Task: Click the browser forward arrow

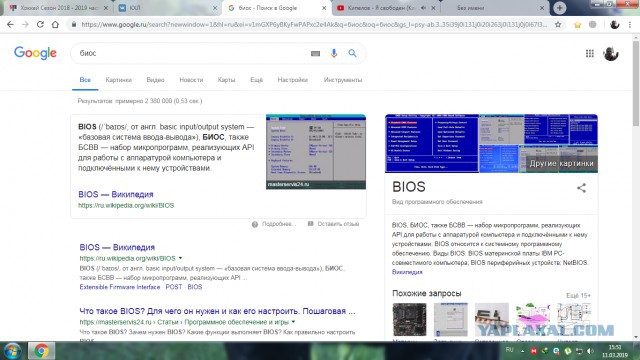Action: pos(25,24)
